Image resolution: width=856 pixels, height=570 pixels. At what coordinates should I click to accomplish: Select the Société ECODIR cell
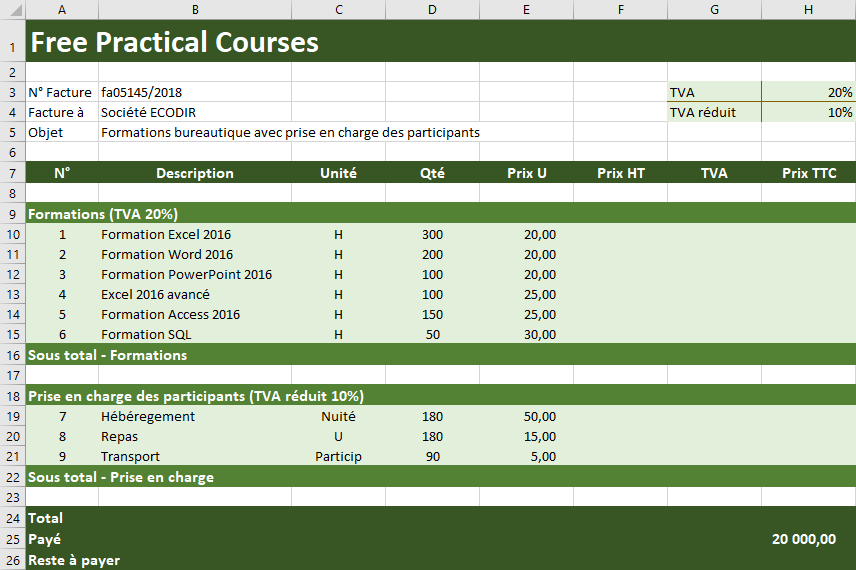pos(142,112)
